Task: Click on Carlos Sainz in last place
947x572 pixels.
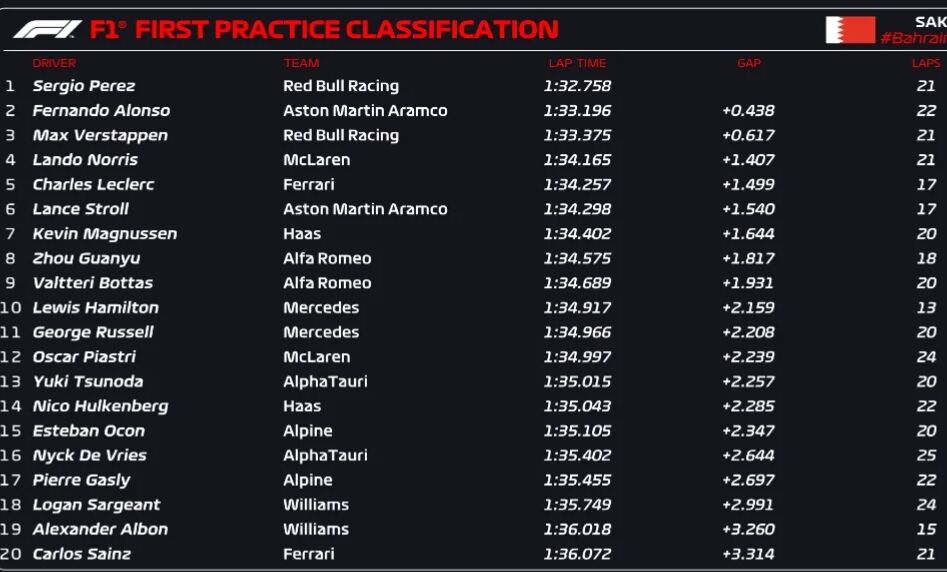Action: tap(82, 554)
